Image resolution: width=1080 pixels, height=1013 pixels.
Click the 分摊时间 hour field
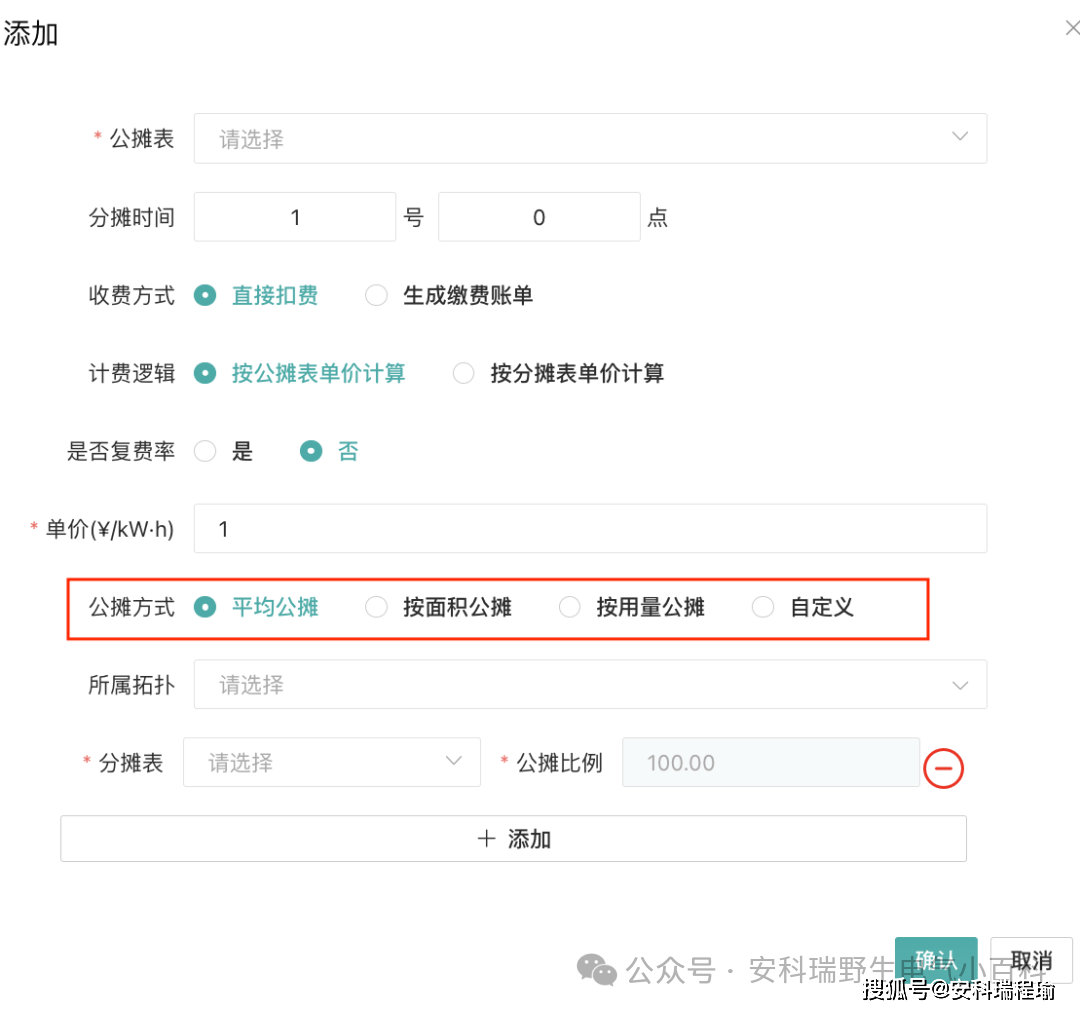point(539,217)
